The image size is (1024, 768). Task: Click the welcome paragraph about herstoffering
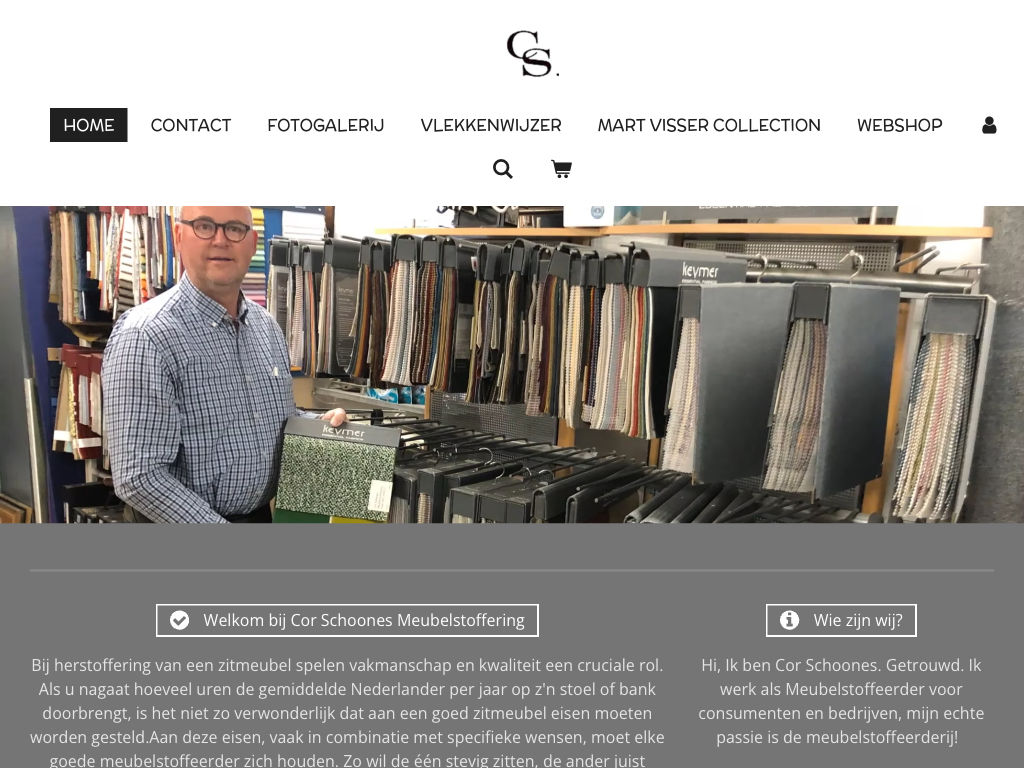coord(347,713)
